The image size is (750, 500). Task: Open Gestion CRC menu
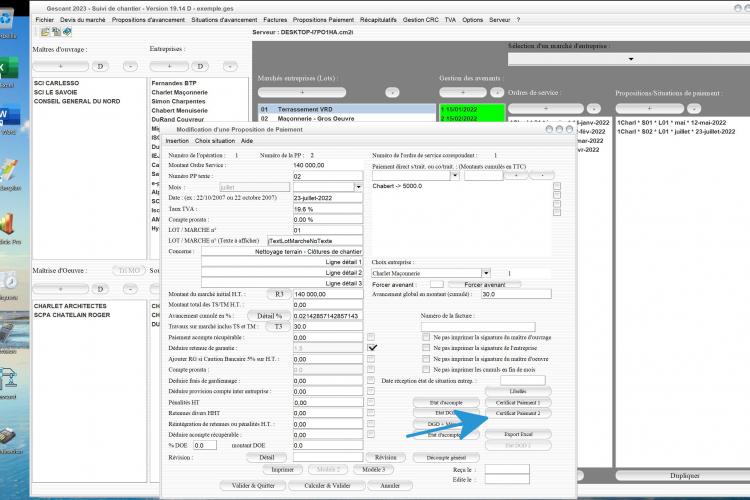tap(420, 20)
